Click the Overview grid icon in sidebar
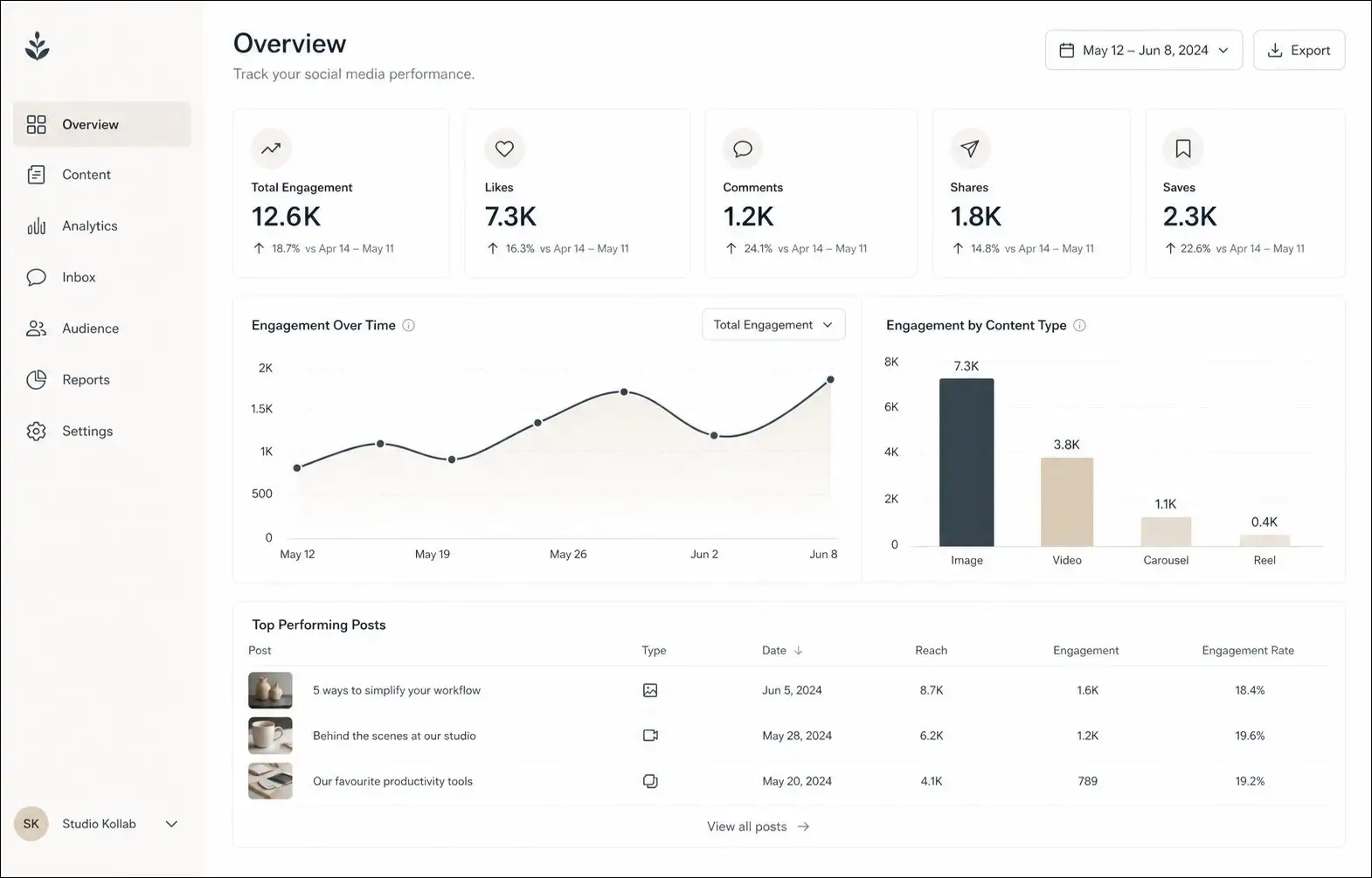Screen dimensions: 1372x878 pyautogui.click(x=36, y=124)
